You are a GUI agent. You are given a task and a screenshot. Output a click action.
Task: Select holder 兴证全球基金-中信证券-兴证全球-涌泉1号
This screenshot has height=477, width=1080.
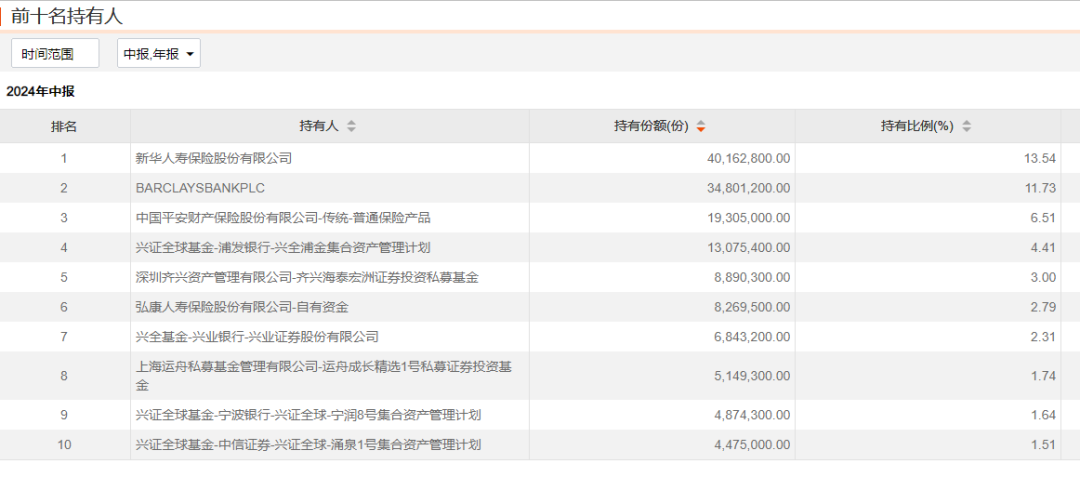click(x=308, y=445)
